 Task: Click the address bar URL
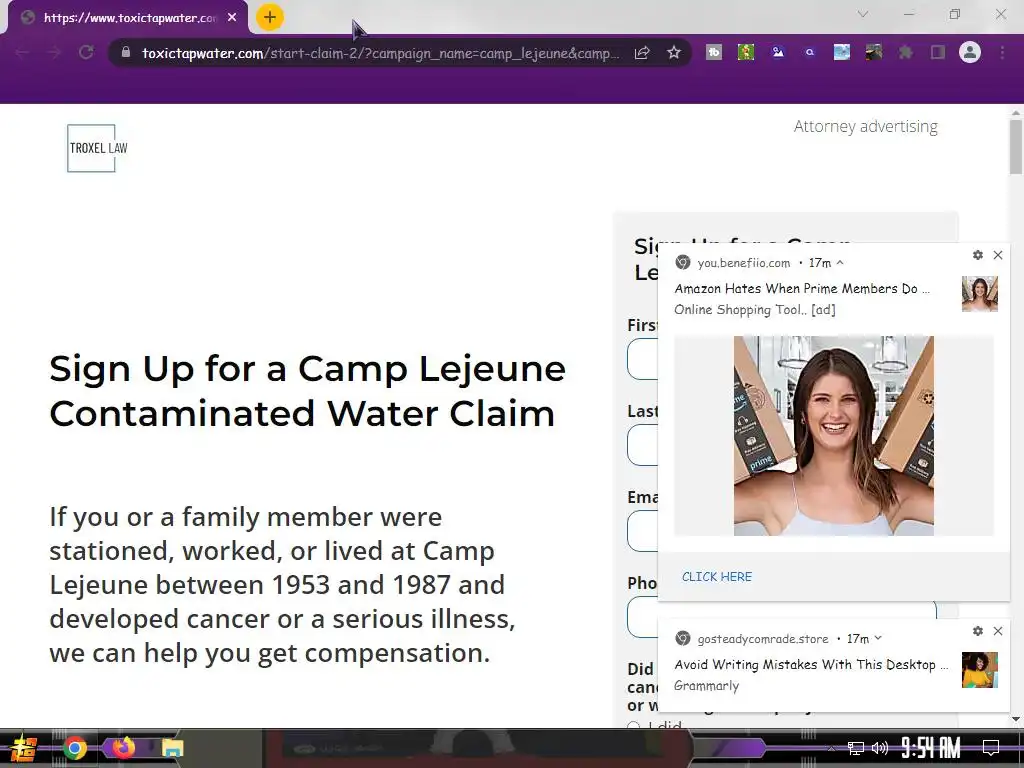pyautogui.click(x=381, y=53)
